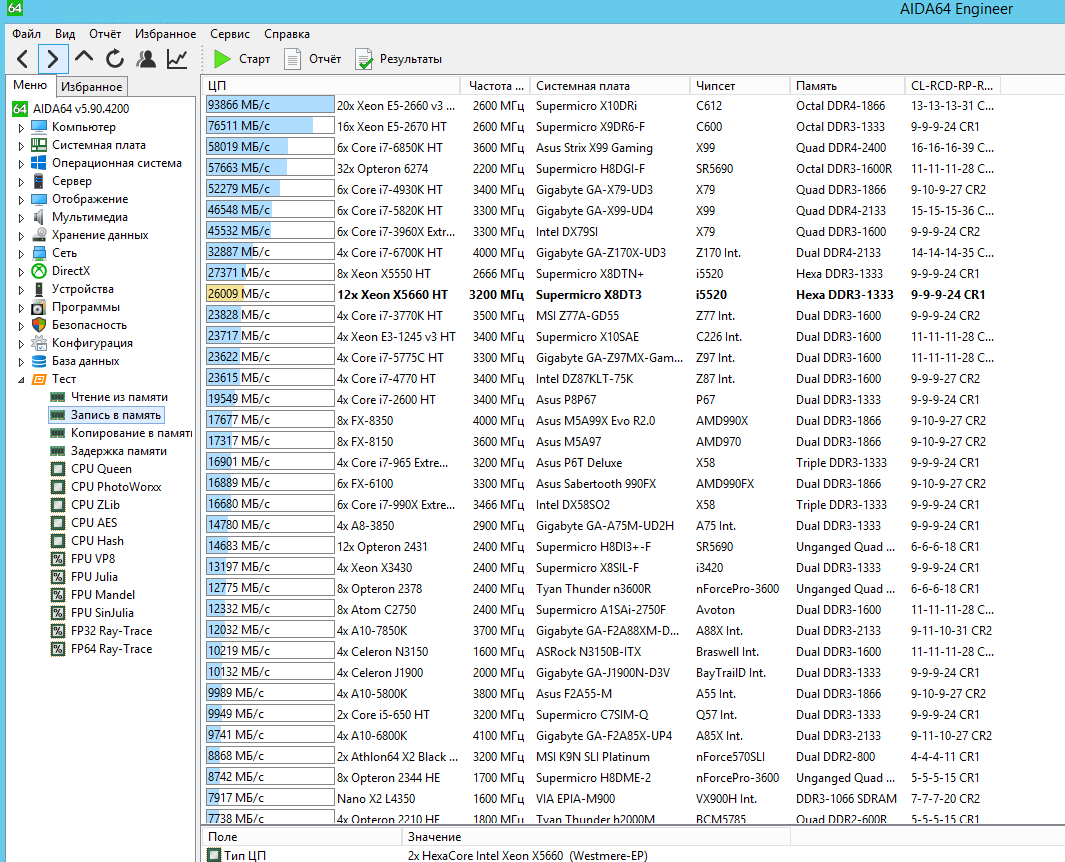This screenshot has height=862, width=1065.
Task: Click the Результаты toolbar label
Action: (x=411, y=59)
